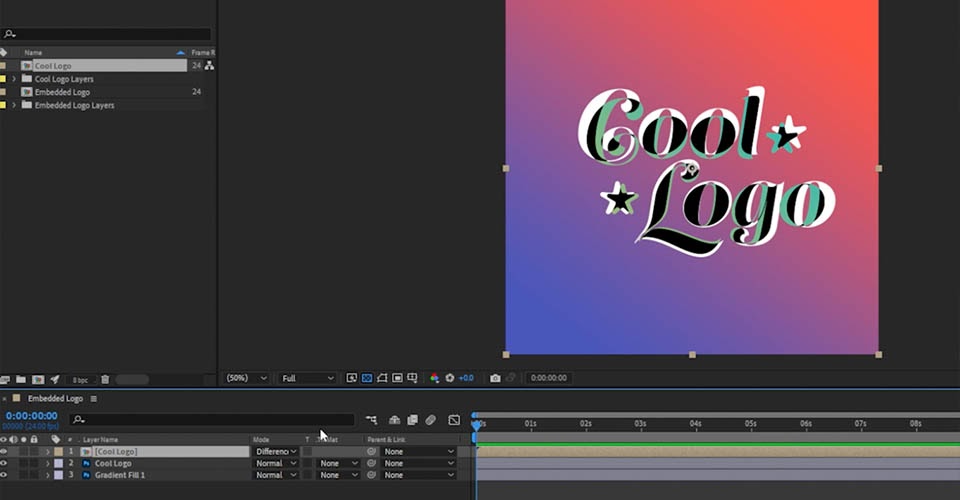
Task: Click the viewer timecode 0:00:00:00
Action: click(549, 378)
